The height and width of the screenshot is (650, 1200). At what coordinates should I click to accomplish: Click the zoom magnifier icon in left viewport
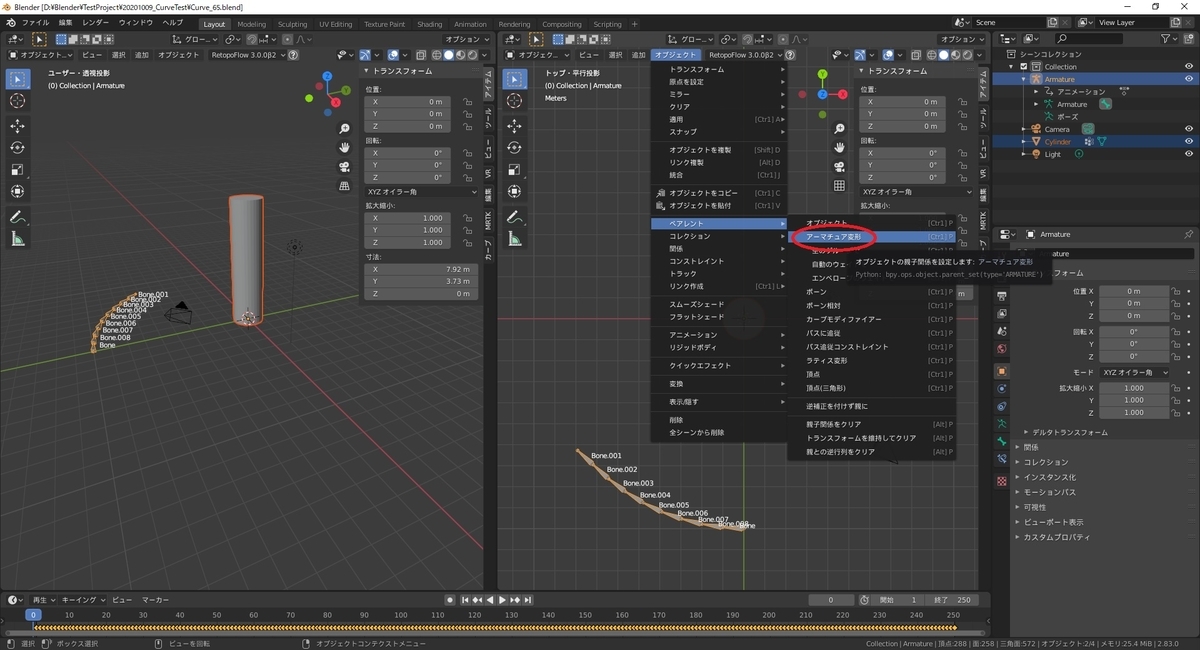344,129
